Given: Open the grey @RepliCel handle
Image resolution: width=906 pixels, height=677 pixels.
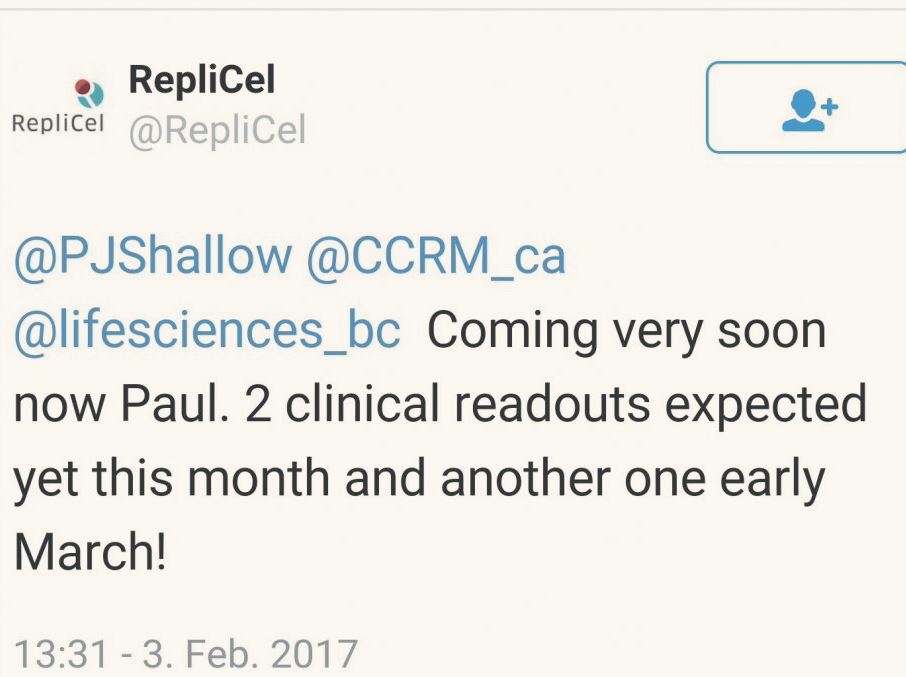Looking at the screenshot, I should click(x=217, y=130).
